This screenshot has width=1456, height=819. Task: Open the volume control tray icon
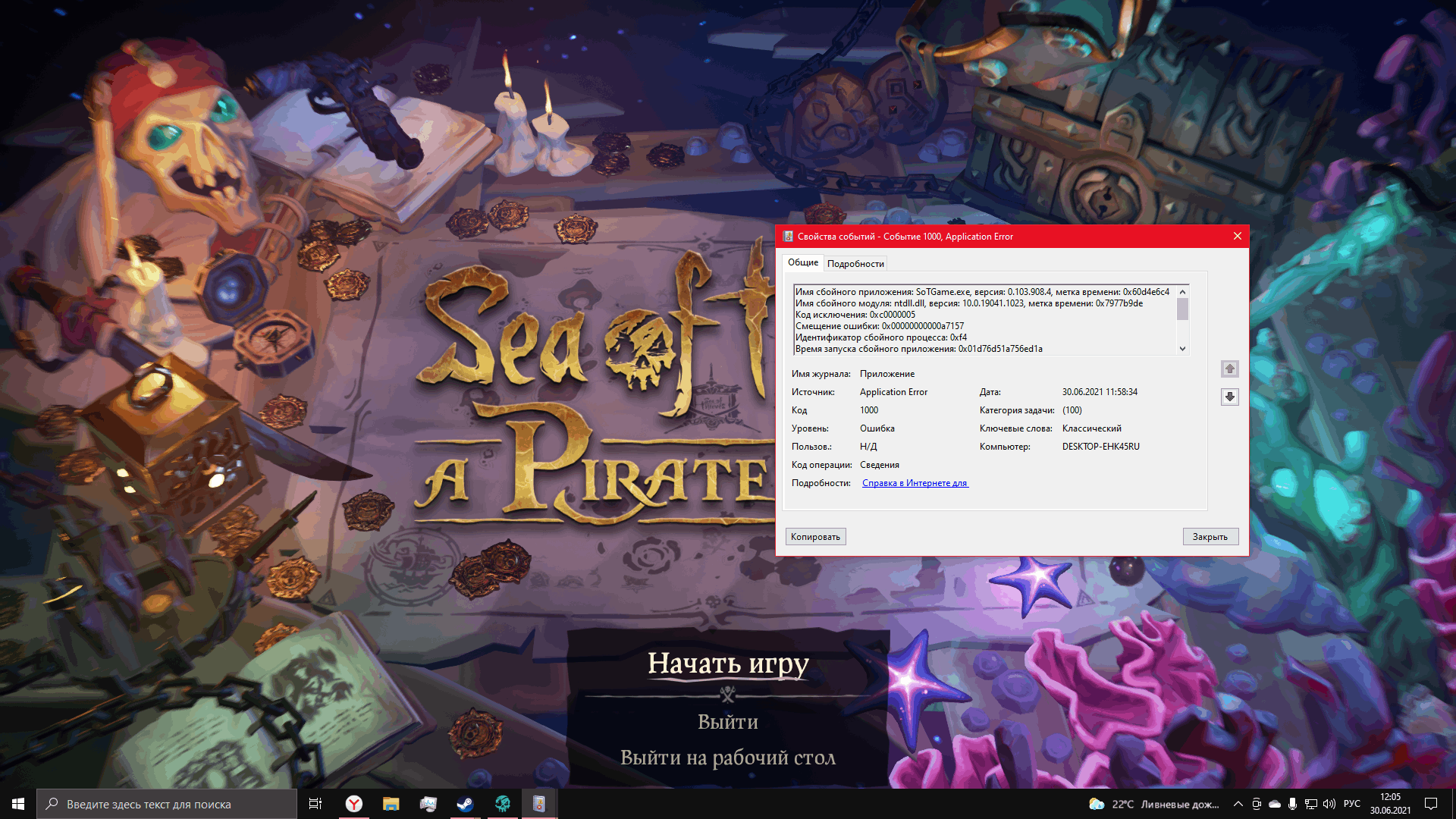tap(1329, 804)
